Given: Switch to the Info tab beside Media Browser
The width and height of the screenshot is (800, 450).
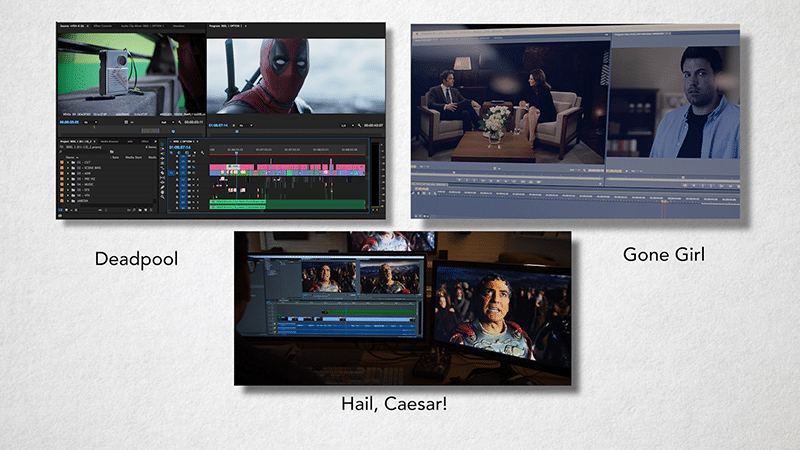Looking at the screenshot, I should (130, 141).
